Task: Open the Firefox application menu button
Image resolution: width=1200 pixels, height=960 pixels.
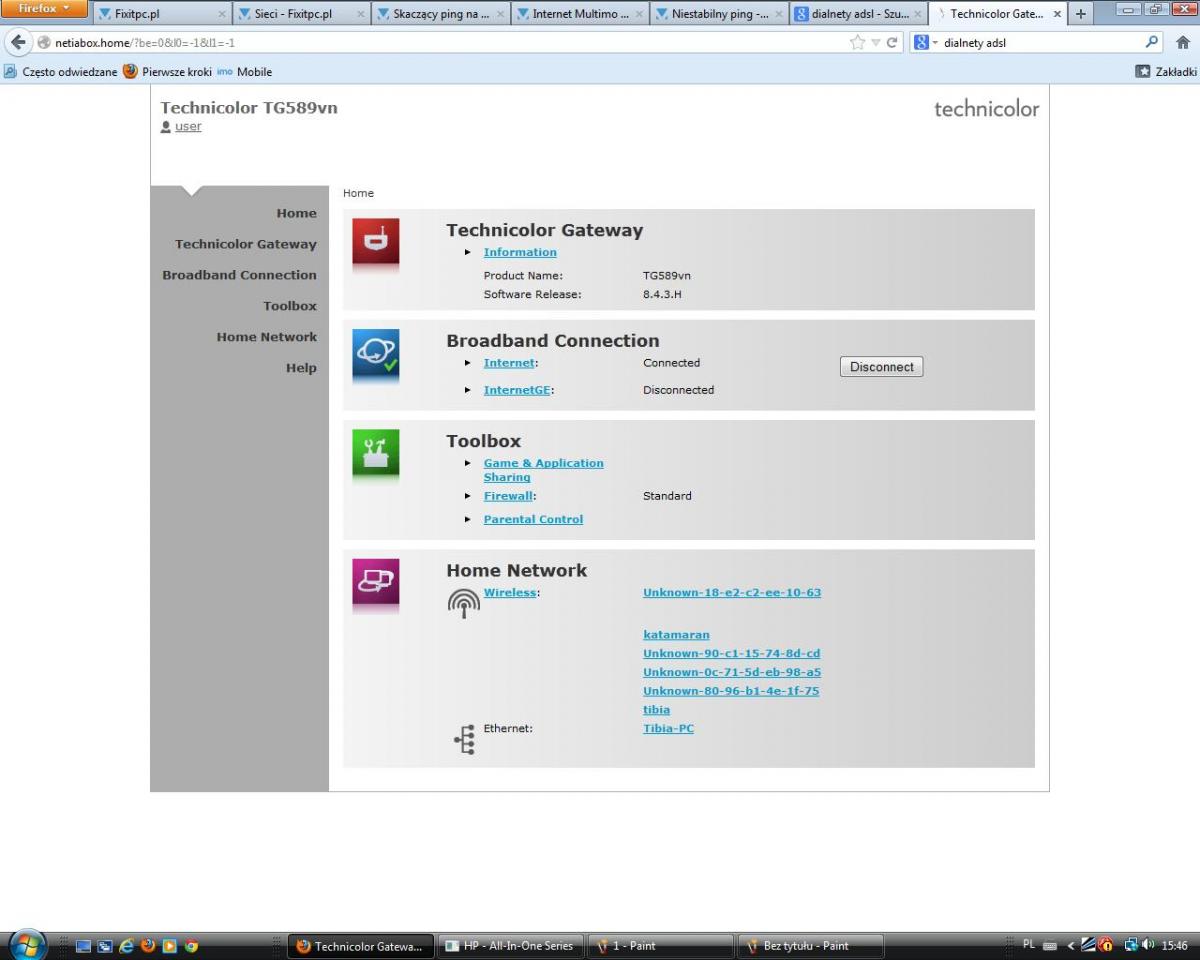Action: pyautogui.click(x=45, y=9)
